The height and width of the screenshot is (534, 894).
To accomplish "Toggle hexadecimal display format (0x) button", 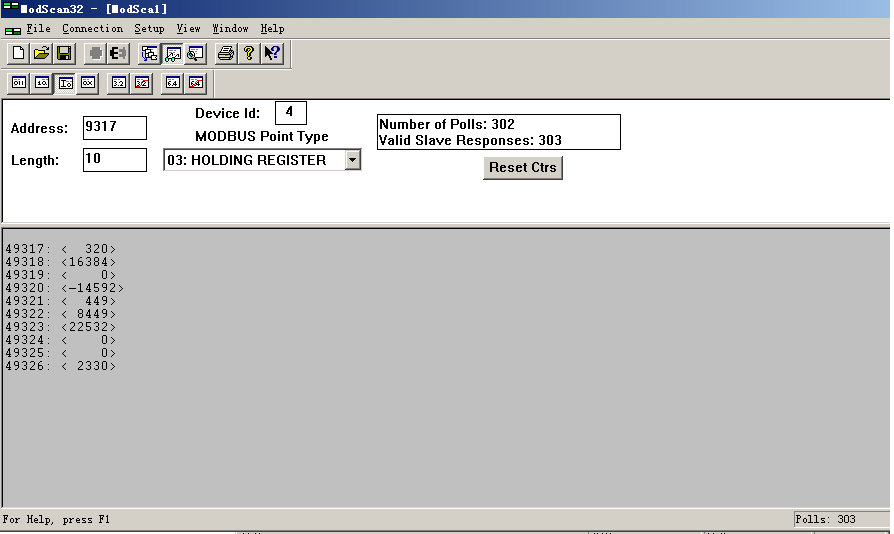I will click(88, 83).
